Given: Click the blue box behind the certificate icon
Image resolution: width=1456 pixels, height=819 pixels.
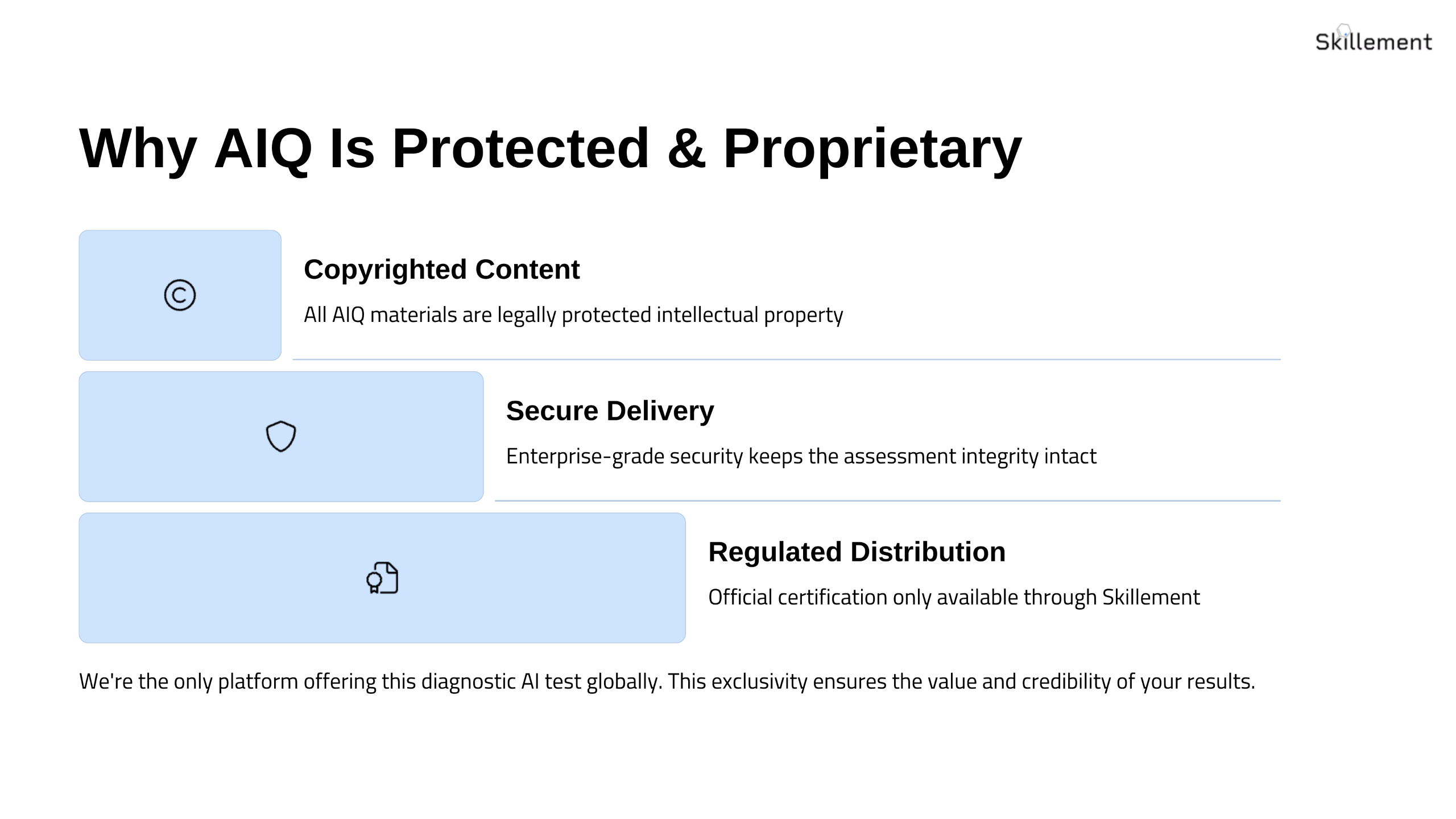Looking at the screenshot, I should point(382,578).
